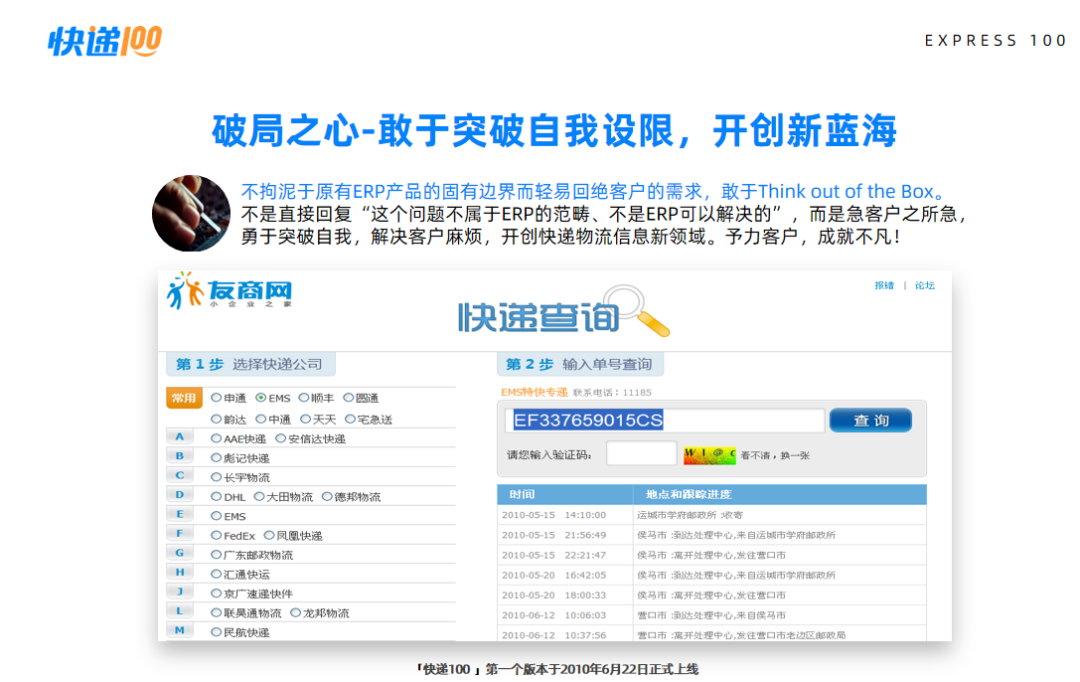Click the timestamp 2010-05-15 14:10:00
1080x682 pixels.
pos(554,515)
